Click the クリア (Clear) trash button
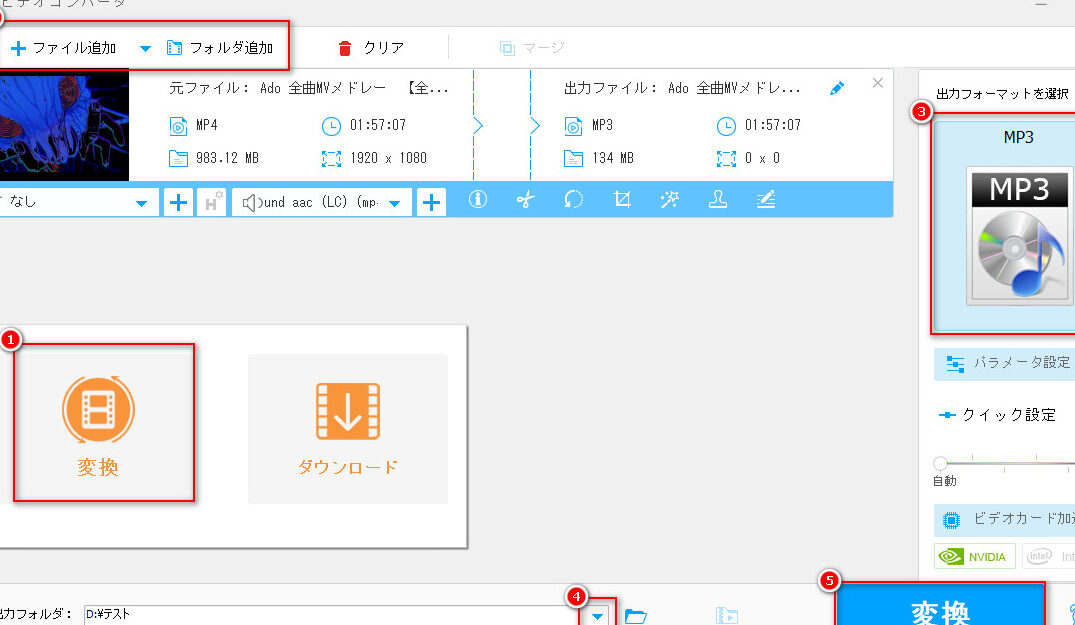 point(371,48)
